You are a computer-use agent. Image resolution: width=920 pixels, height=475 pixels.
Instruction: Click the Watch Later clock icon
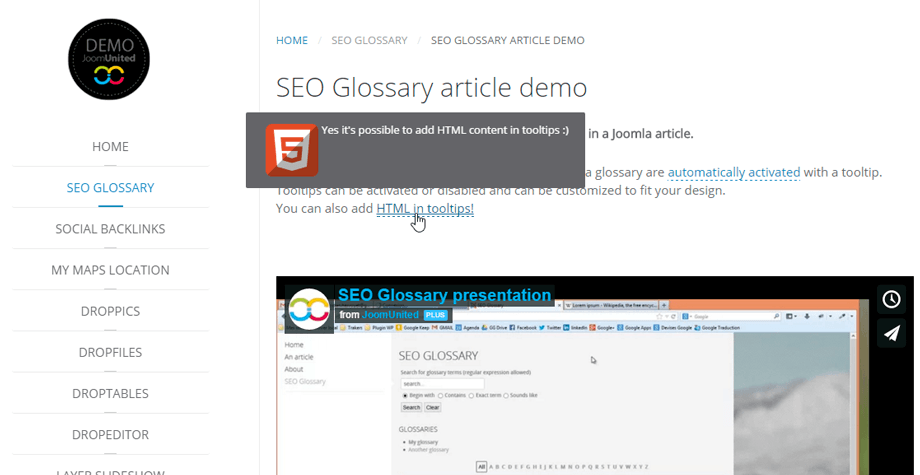pyautogui.click(x=891, y=299)
